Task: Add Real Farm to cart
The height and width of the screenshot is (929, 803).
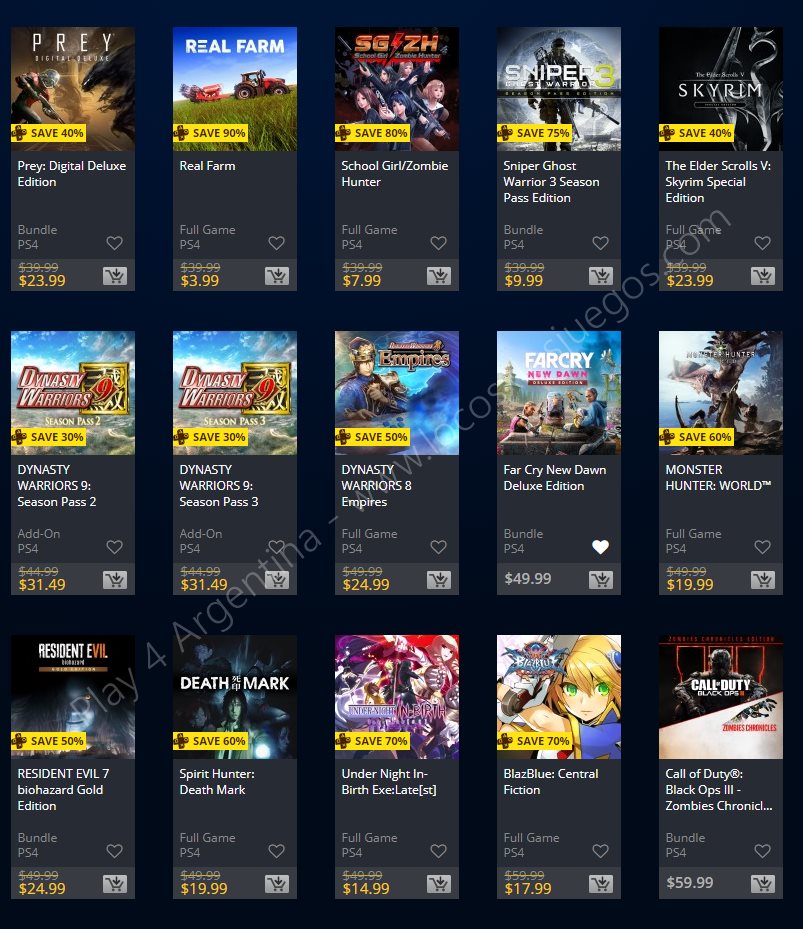Action: pyautogui.click(x=277, y=276)
